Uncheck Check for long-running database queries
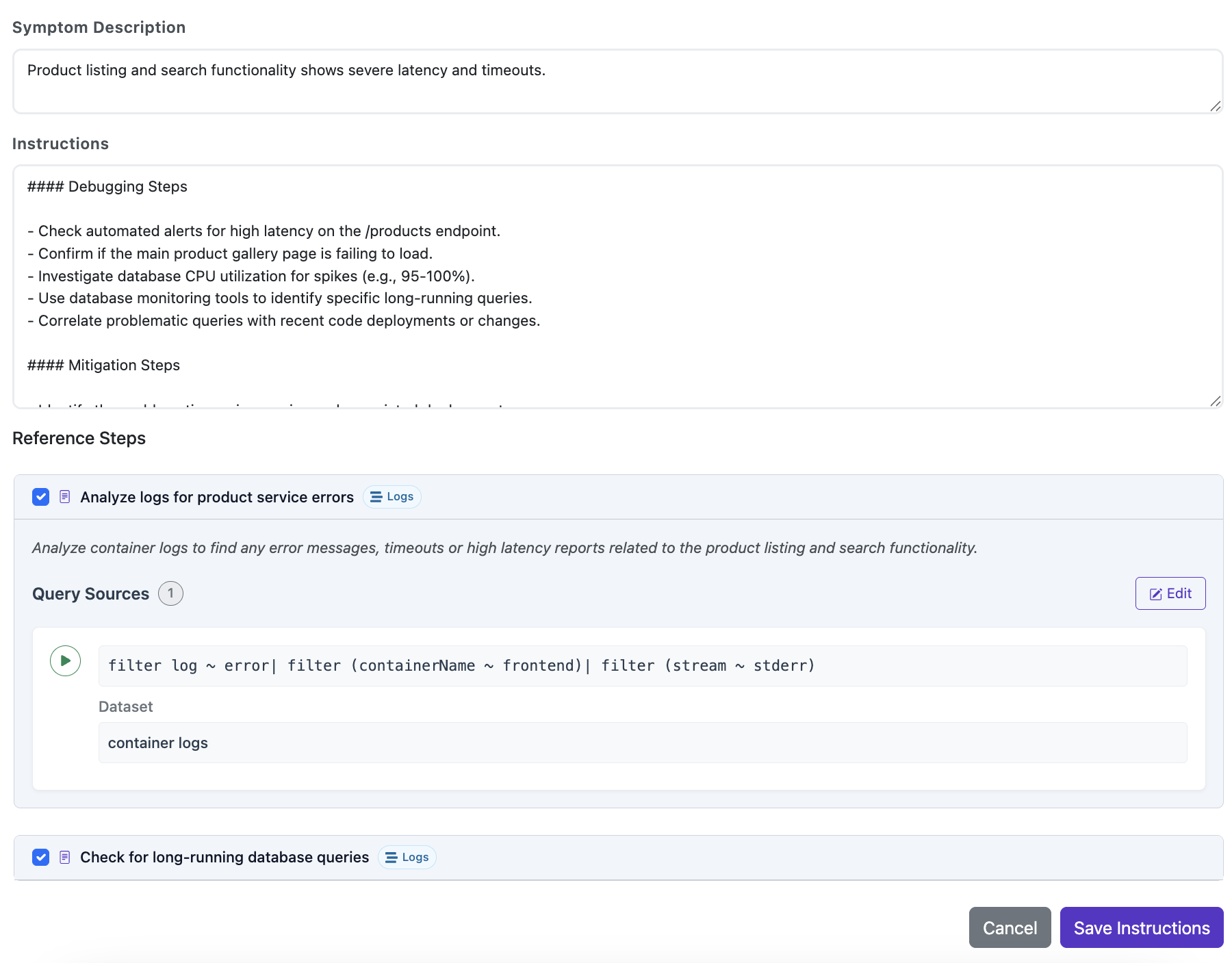Image resolution: width=1232 pixels, height=963 pixels. point(41,857)
